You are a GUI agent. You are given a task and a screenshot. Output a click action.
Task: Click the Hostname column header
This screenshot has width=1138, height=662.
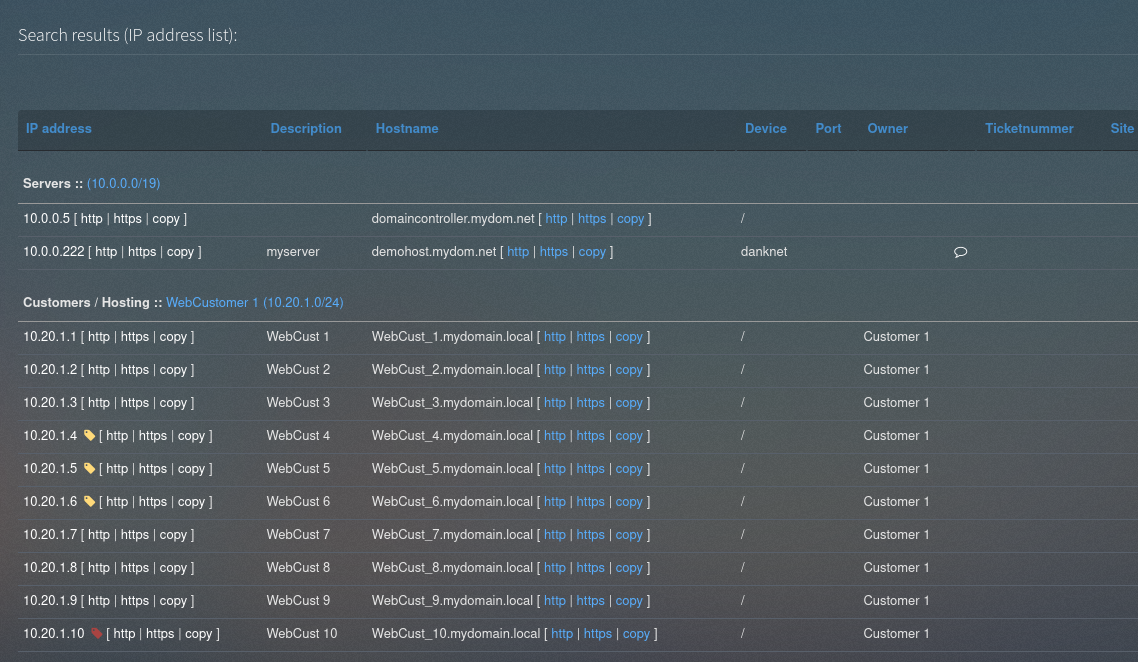tap(406, 128)
